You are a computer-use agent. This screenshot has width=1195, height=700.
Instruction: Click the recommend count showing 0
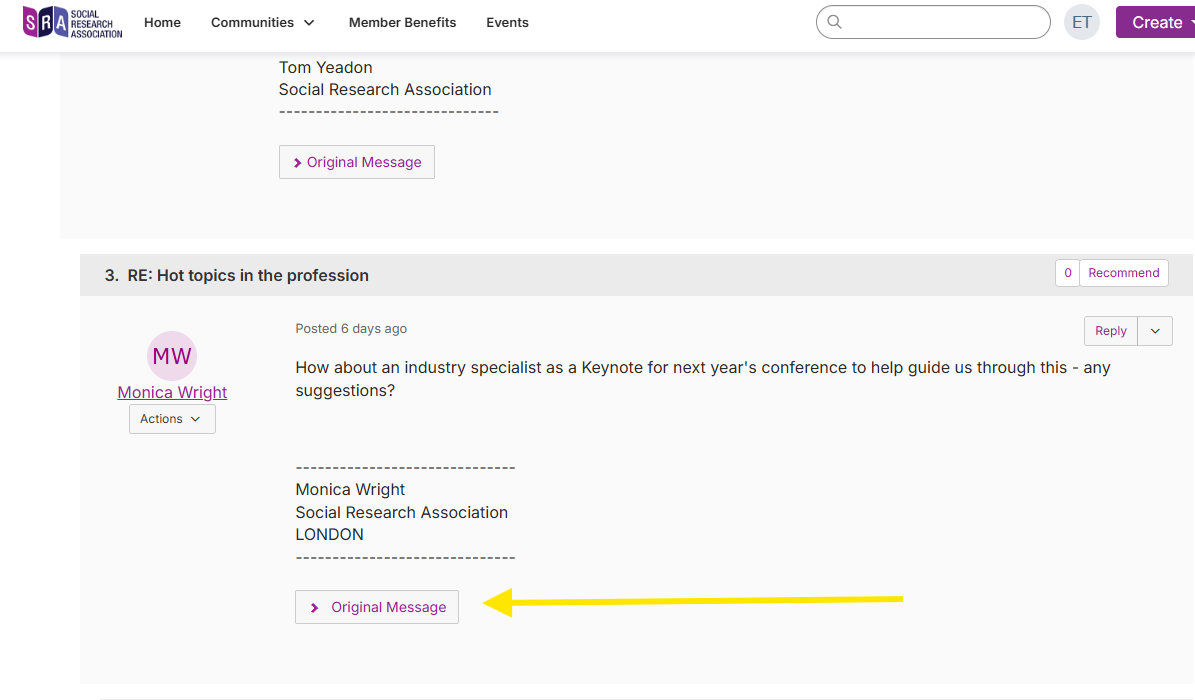1068,273
